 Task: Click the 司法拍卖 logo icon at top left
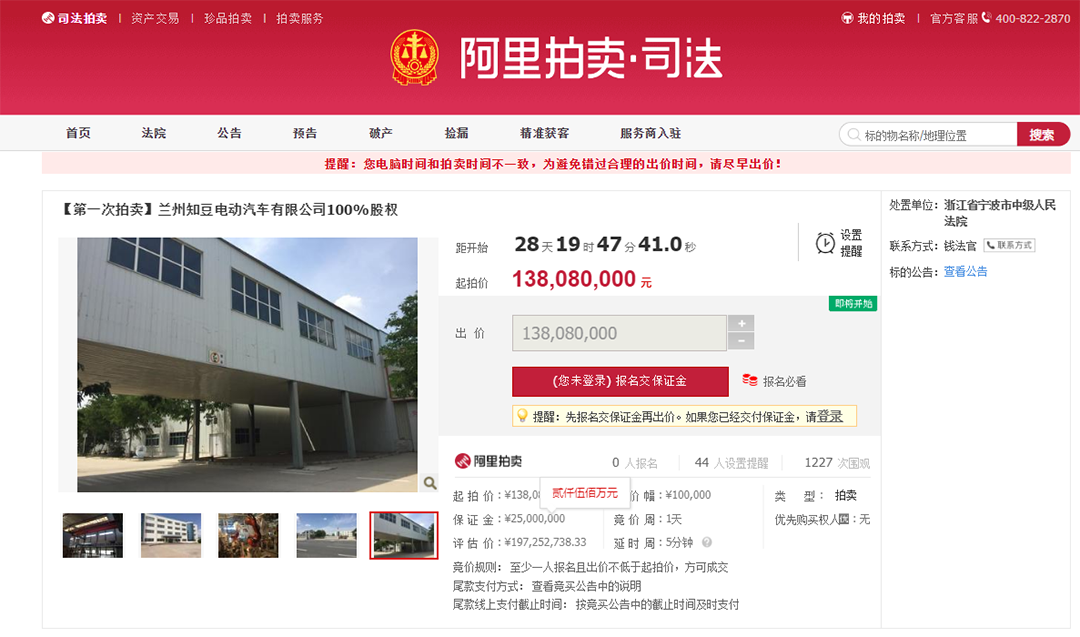(x=48, y=18)
